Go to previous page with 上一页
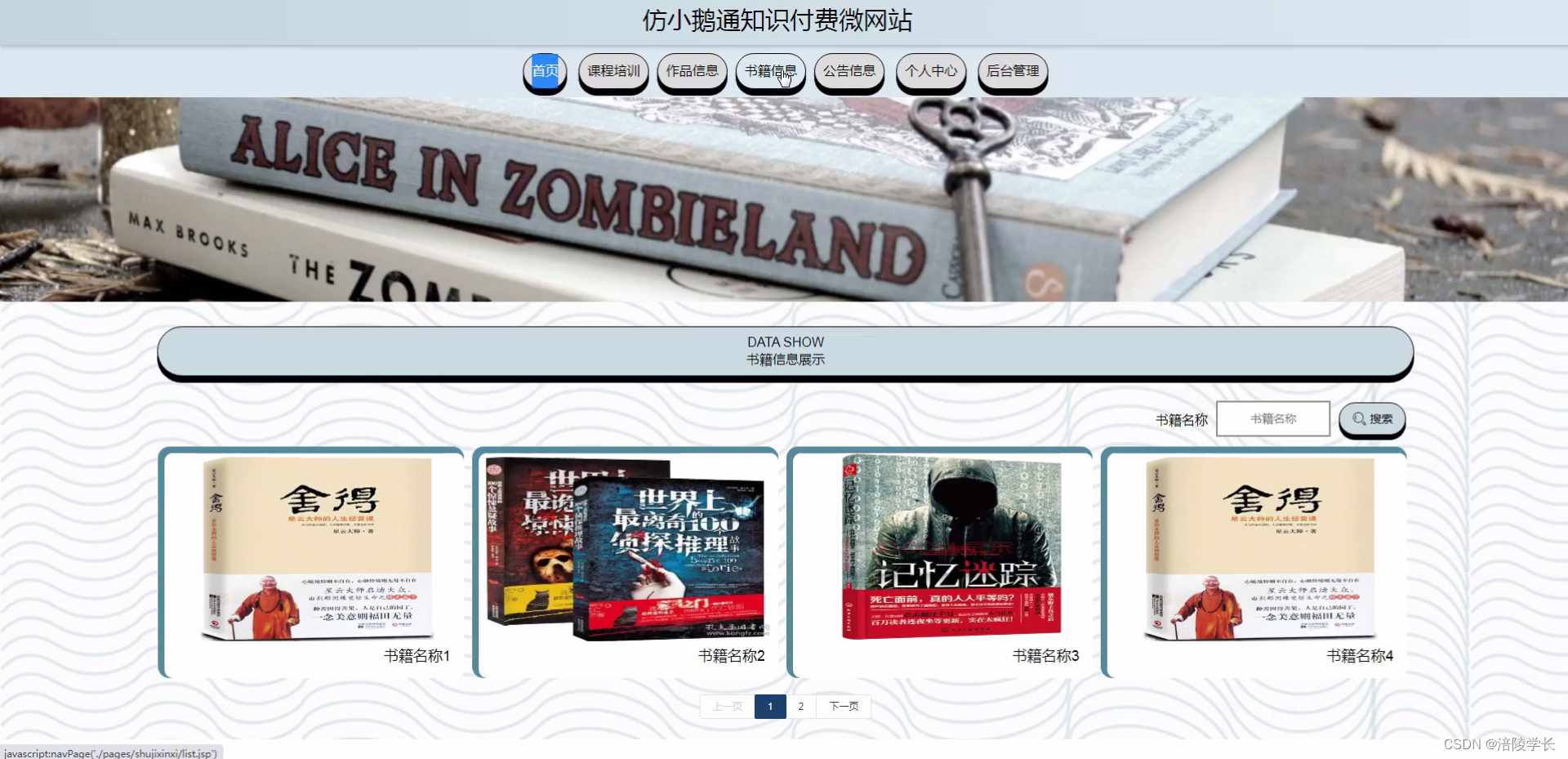Viewport: 1568px width, 759px height. coord(727,707)
